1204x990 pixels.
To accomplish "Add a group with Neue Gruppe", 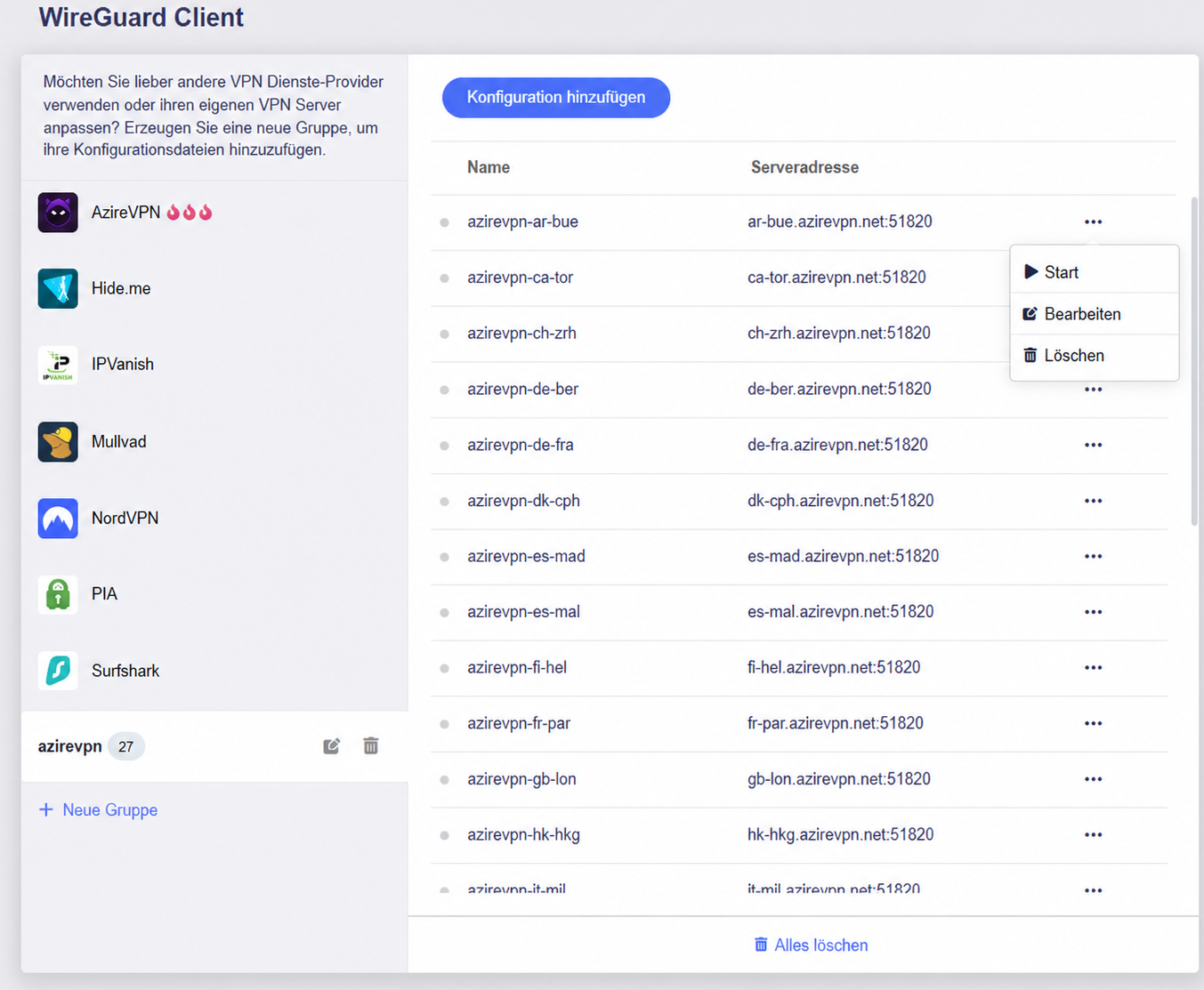I will point(98,809).
